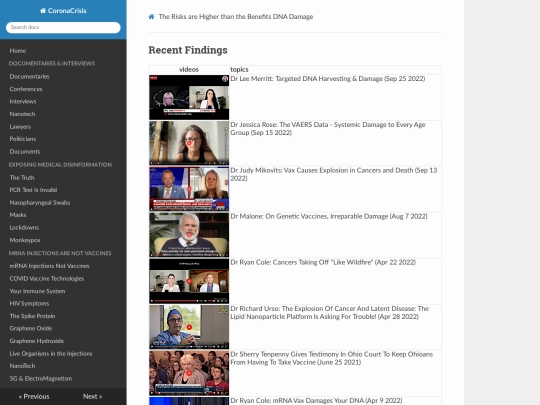
Task: Click play icon on Dr Malone video
Action: [x=189, y=235]
